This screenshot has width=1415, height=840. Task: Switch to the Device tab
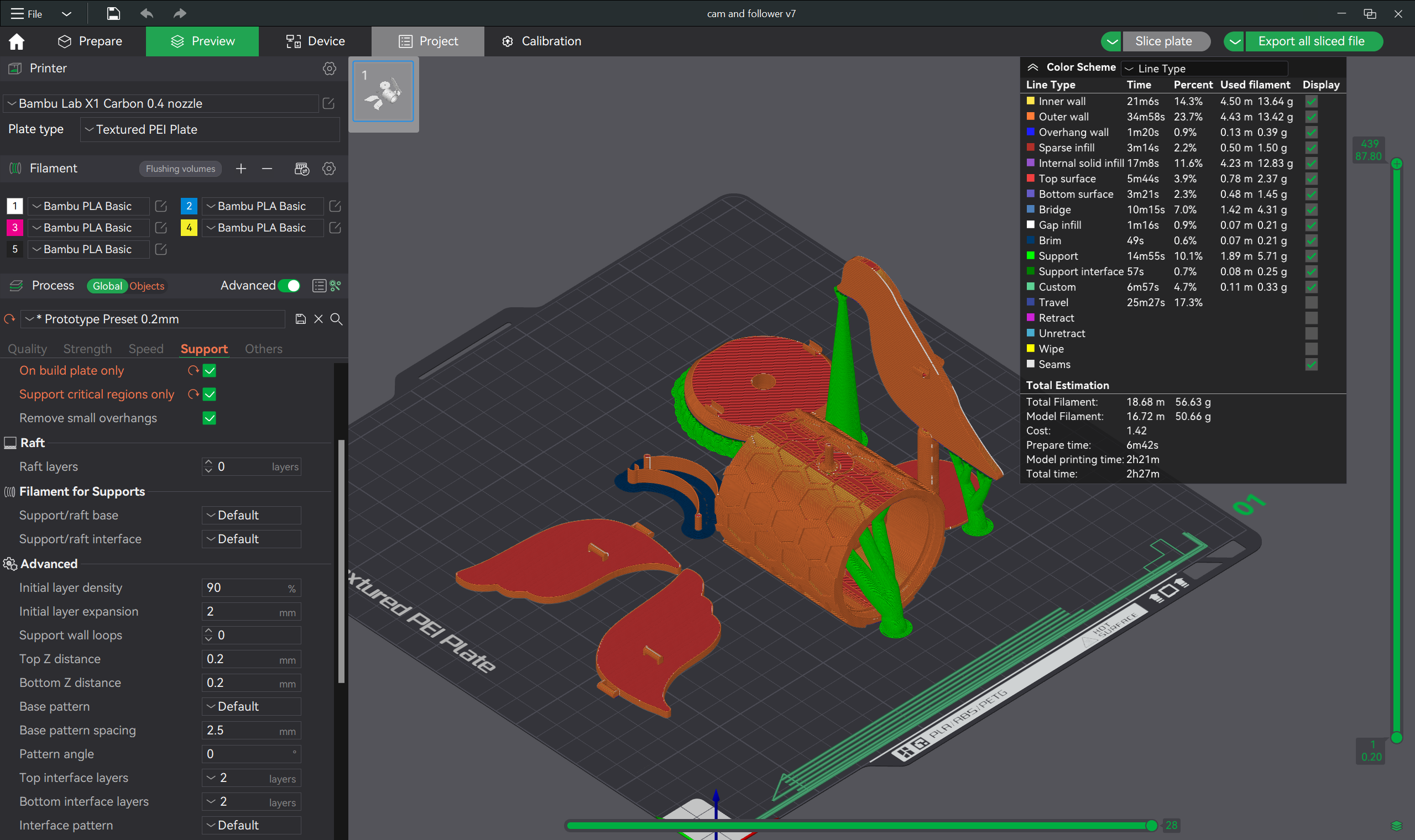coord(315,41)
